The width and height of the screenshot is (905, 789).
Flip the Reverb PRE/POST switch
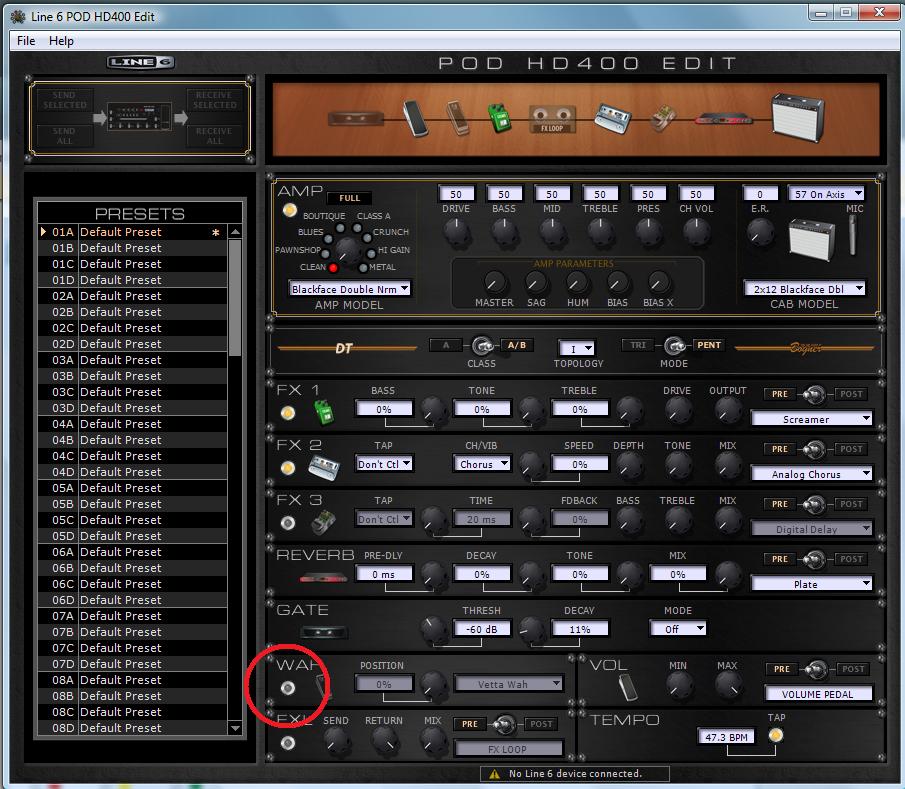pyautogui.click(x=814, y=559)
